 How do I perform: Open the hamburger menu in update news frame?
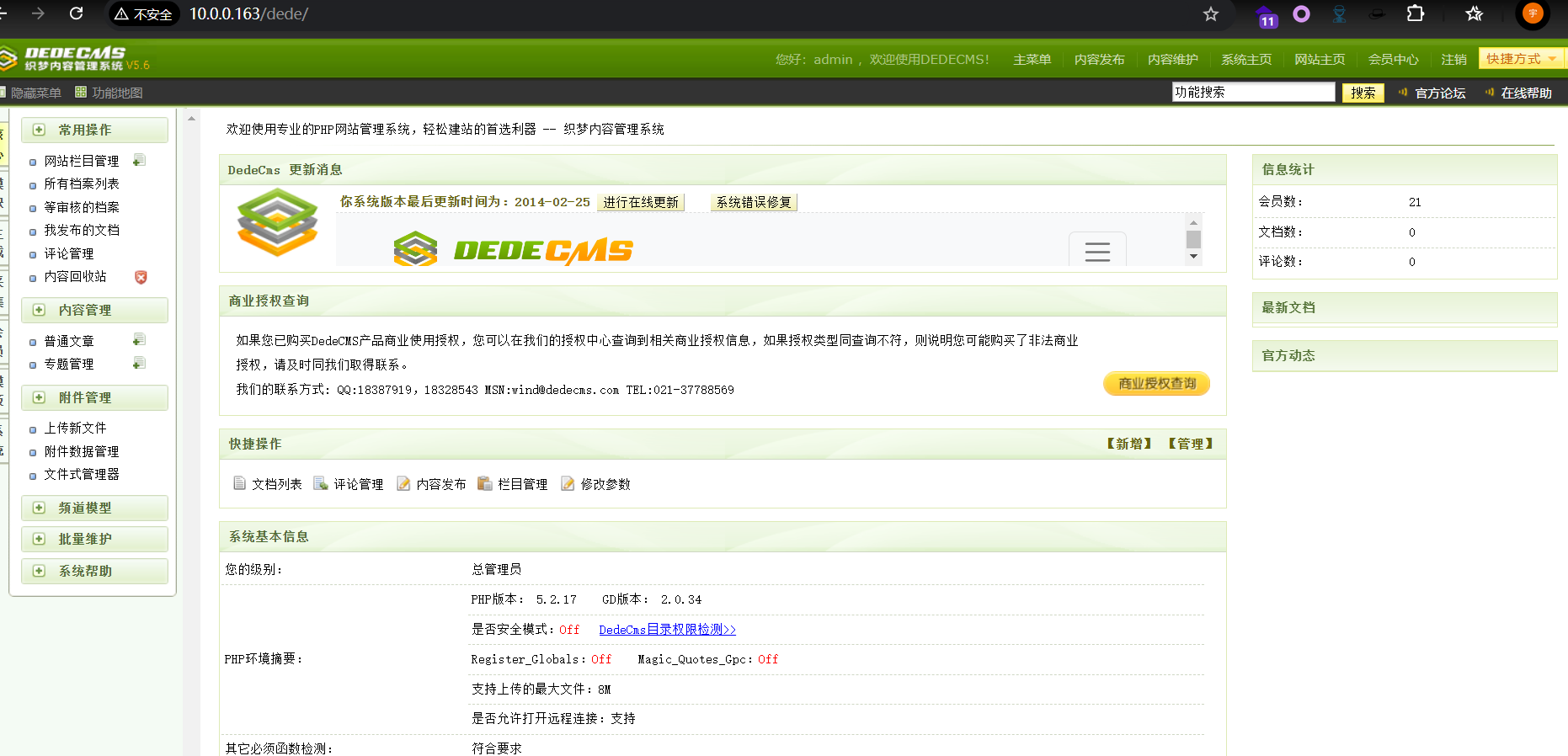coord(1097,250)
